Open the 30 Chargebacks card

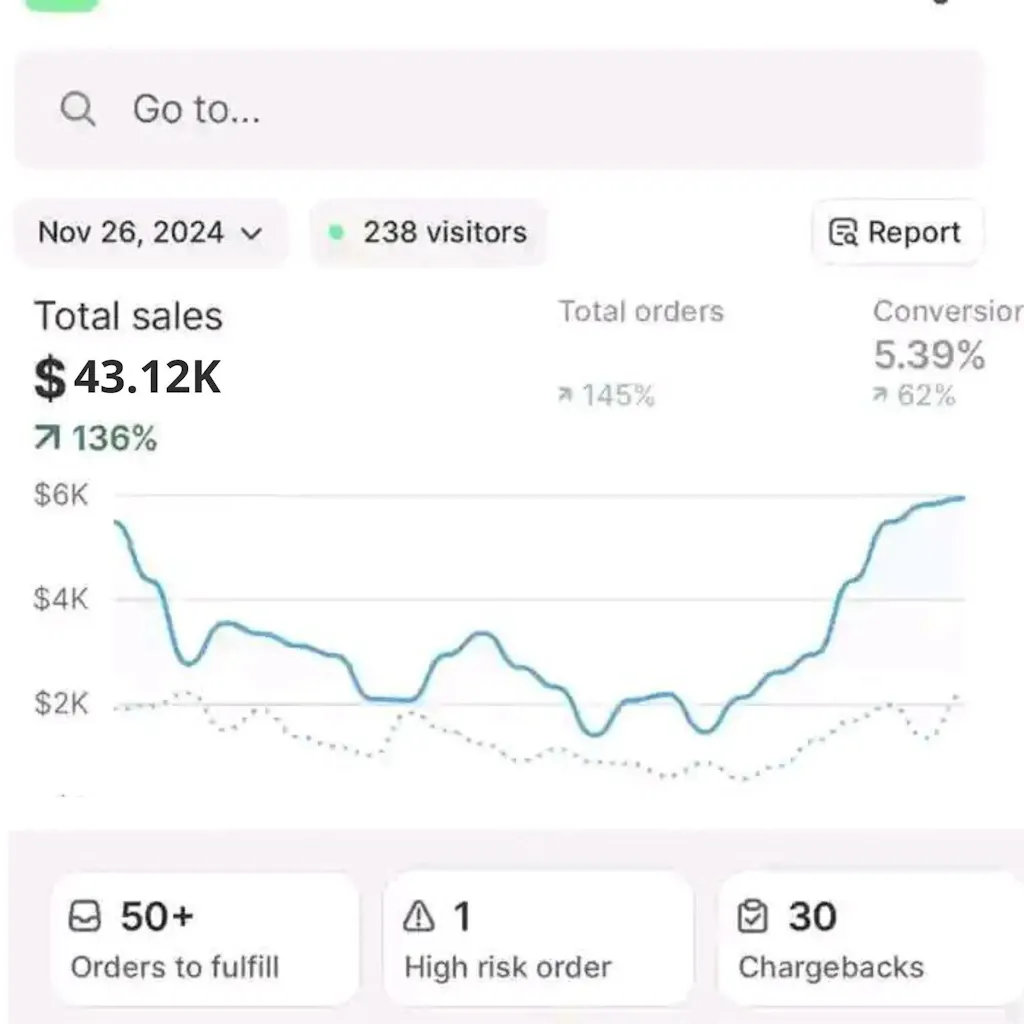pos(870,940)
